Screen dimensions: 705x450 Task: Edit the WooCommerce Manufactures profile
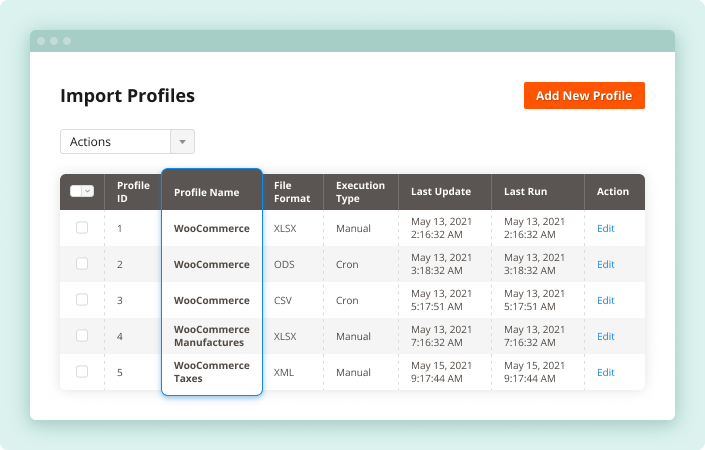605,336
